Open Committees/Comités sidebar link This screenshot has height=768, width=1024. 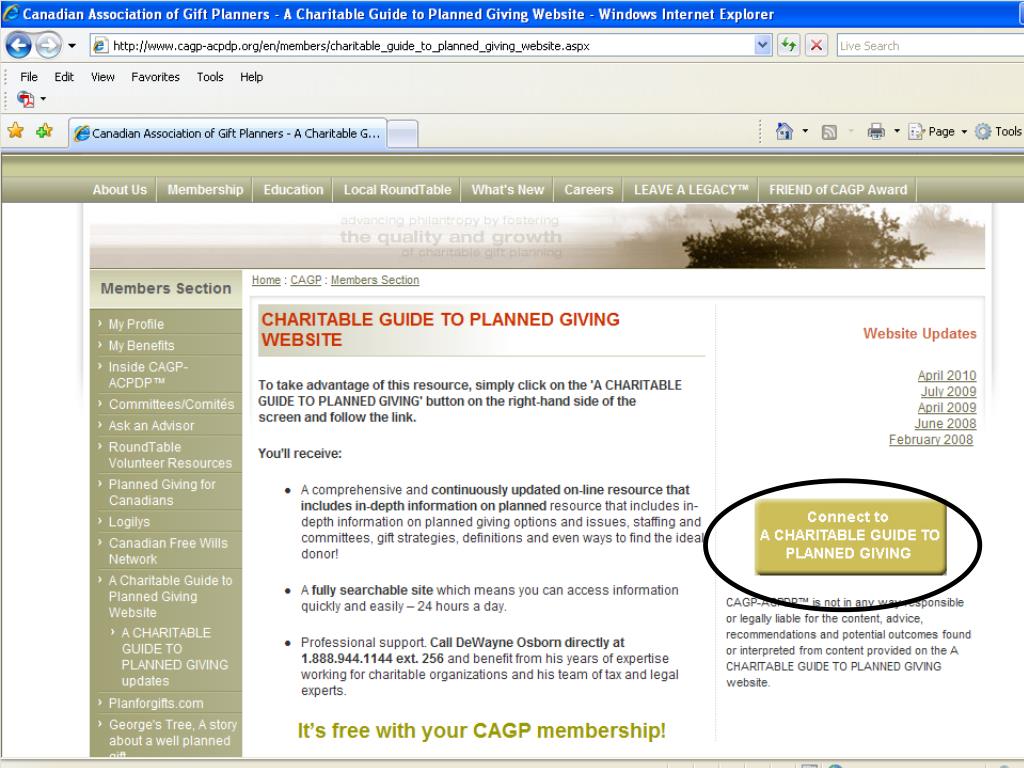click(x=171, y=404)
